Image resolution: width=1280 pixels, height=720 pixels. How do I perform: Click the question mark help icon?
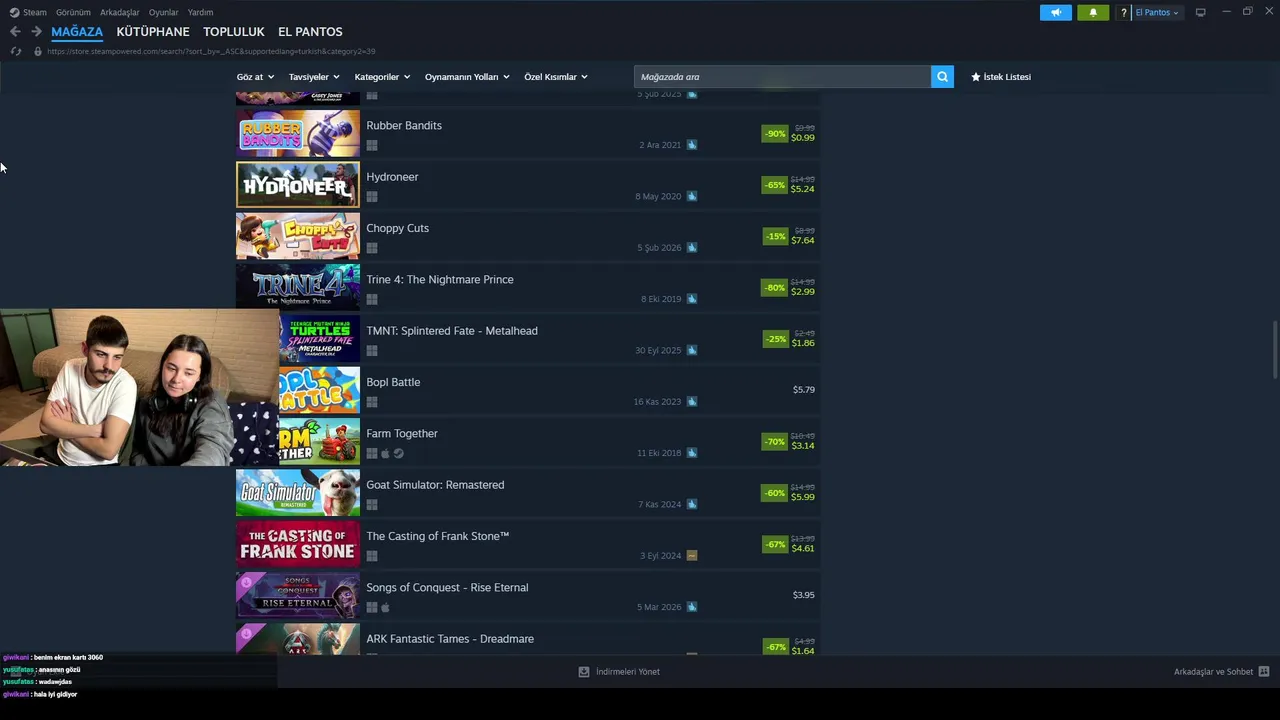coord(1124,13)
